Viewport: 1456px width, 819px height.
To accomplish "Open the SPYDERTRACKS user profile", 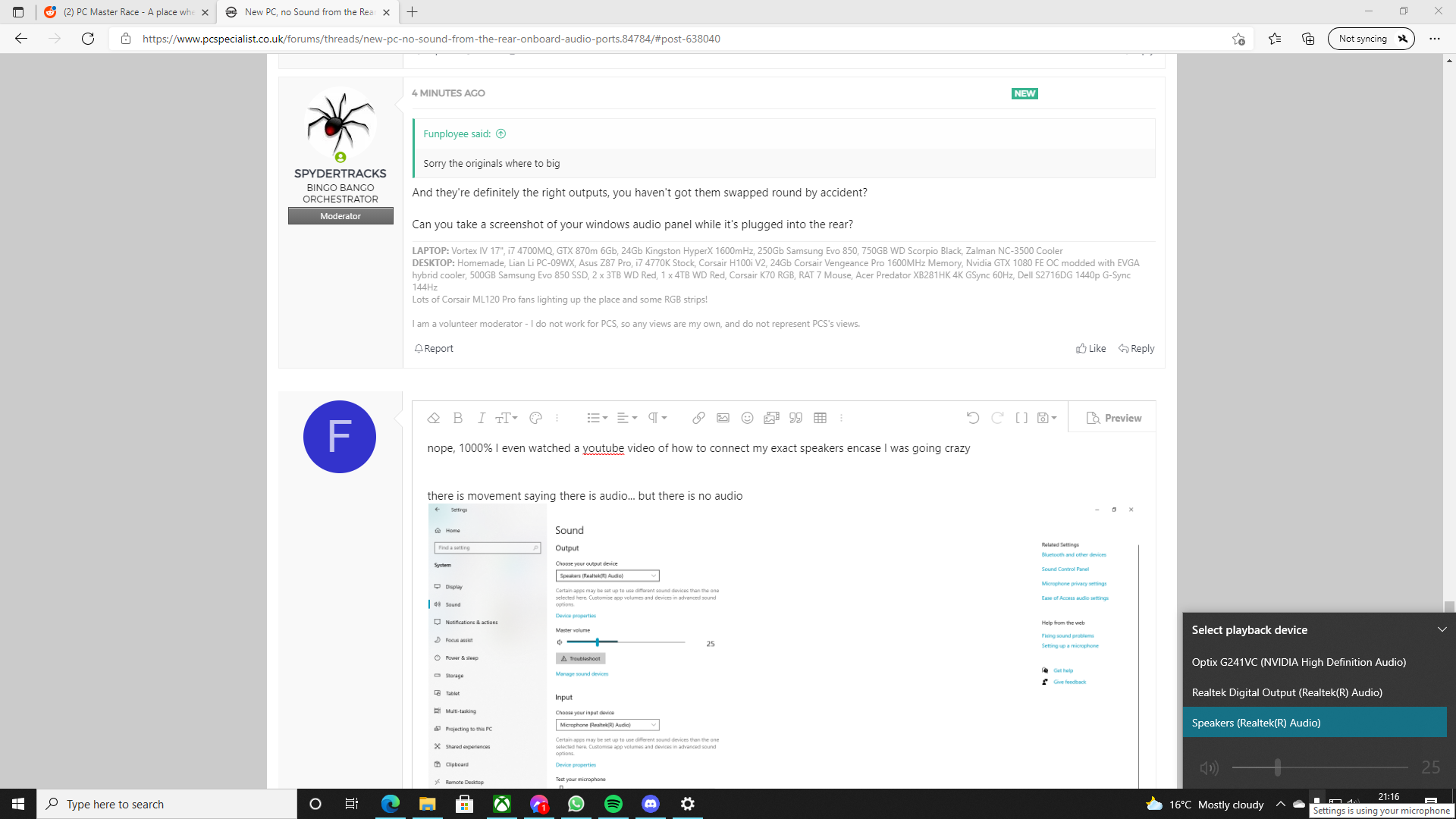I will coord(340,174).
